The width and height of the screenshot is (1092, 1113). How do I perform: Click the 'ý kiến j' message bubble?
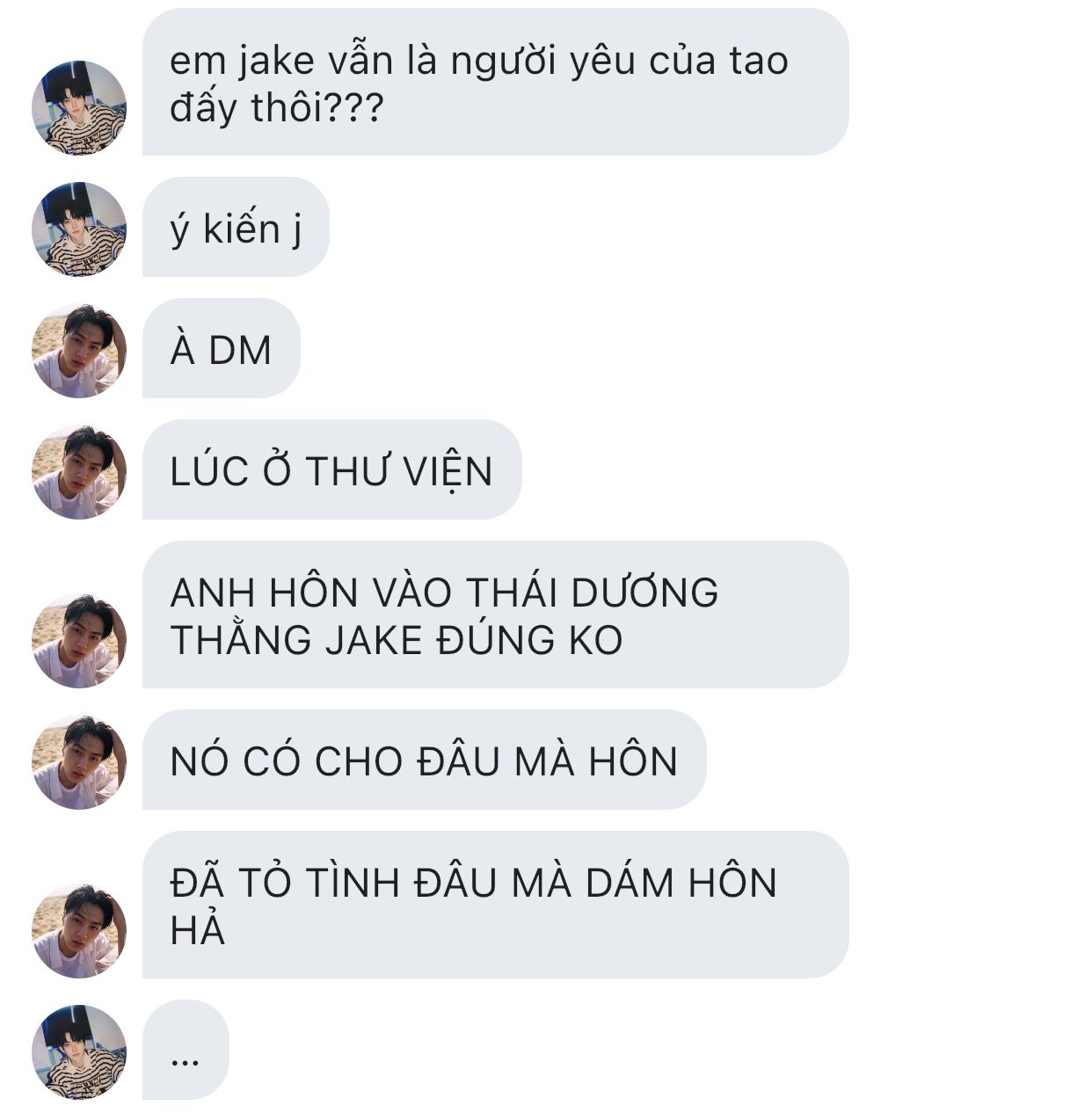coord(236,227)
